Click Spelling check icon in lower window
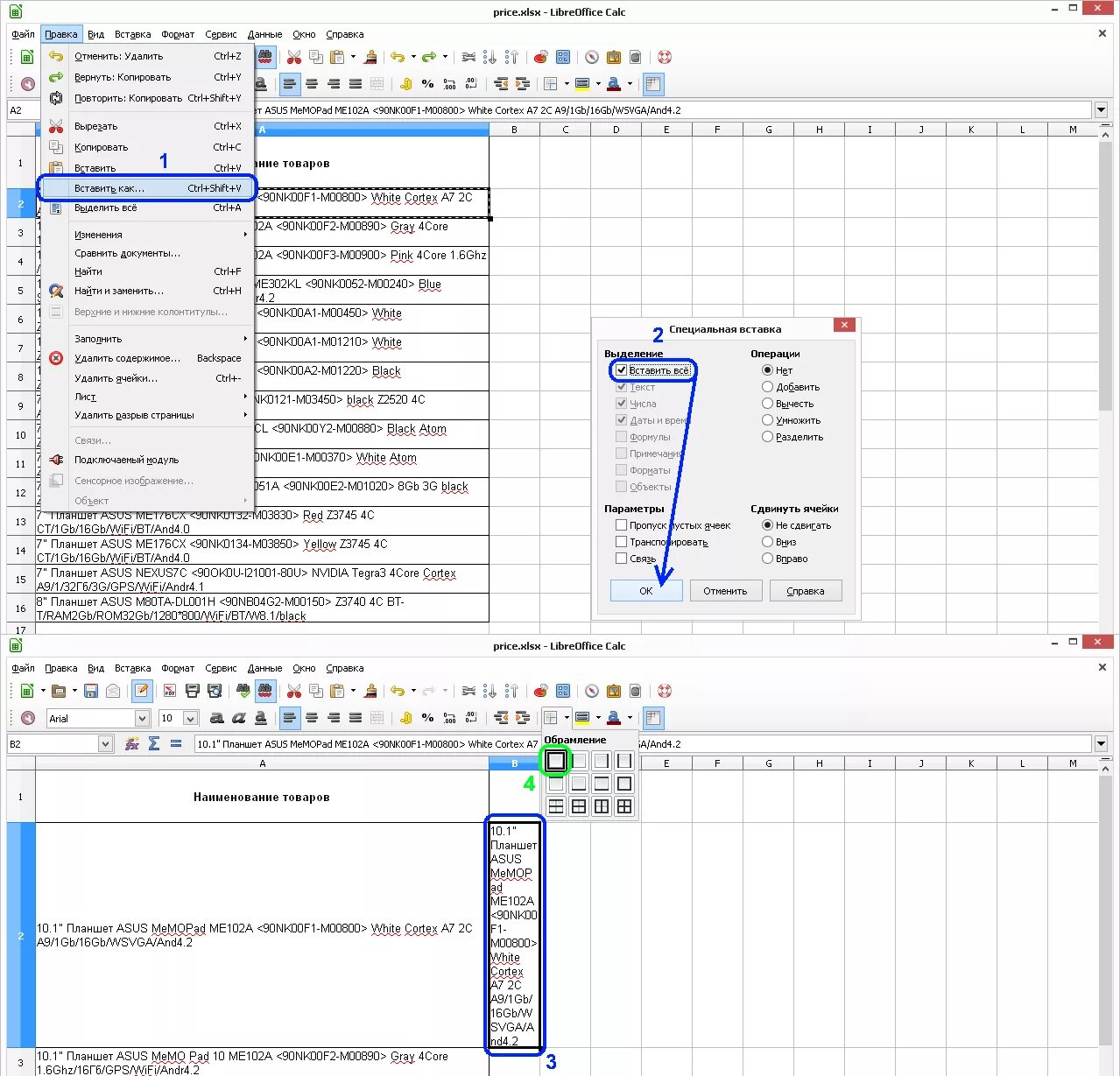 (x=243, y=691)
